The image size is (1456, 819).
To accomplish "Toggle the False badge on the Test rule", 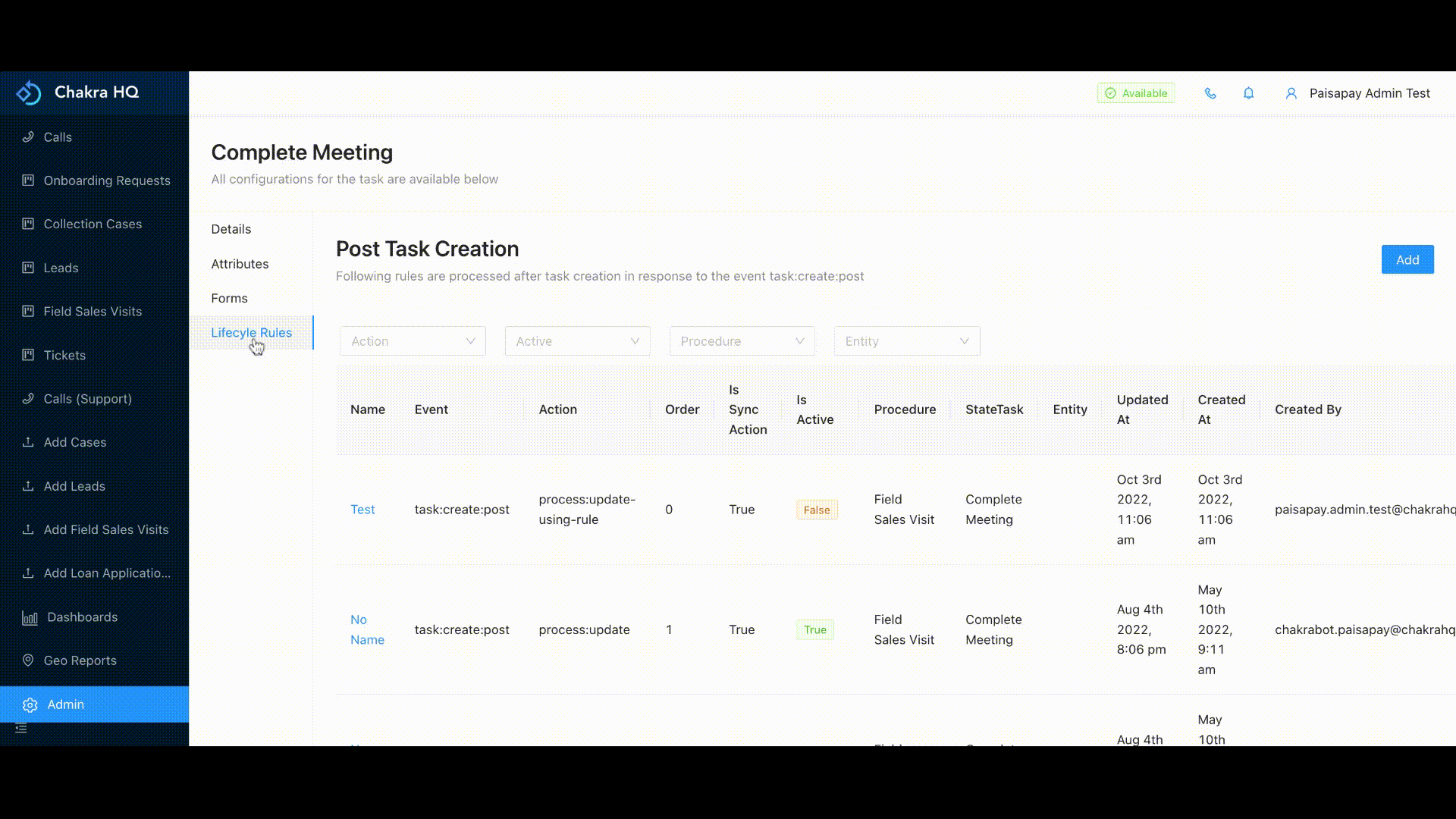I will [x=816, y=510].
